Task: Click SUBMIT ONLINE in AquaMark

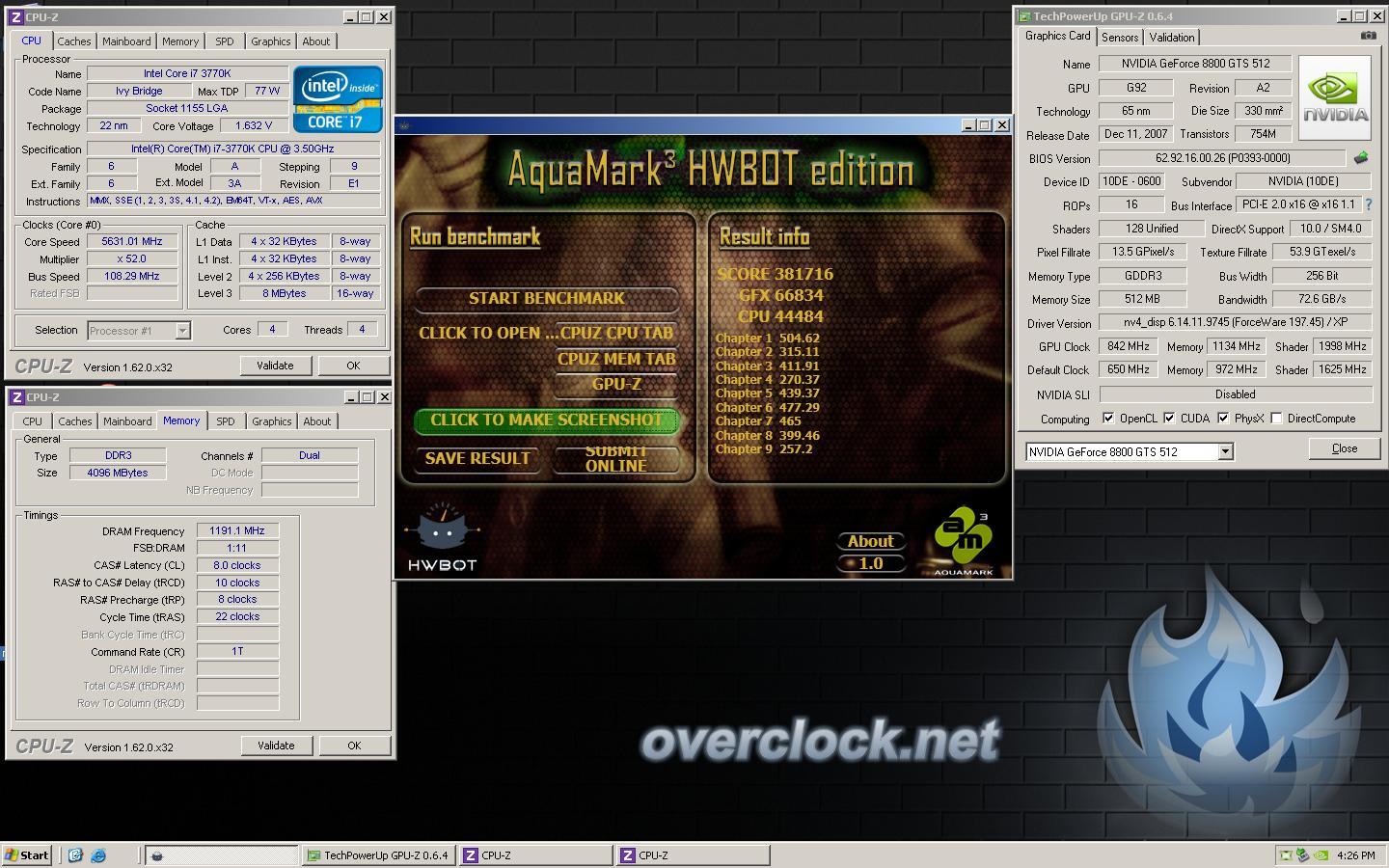Action: [615, 459]
